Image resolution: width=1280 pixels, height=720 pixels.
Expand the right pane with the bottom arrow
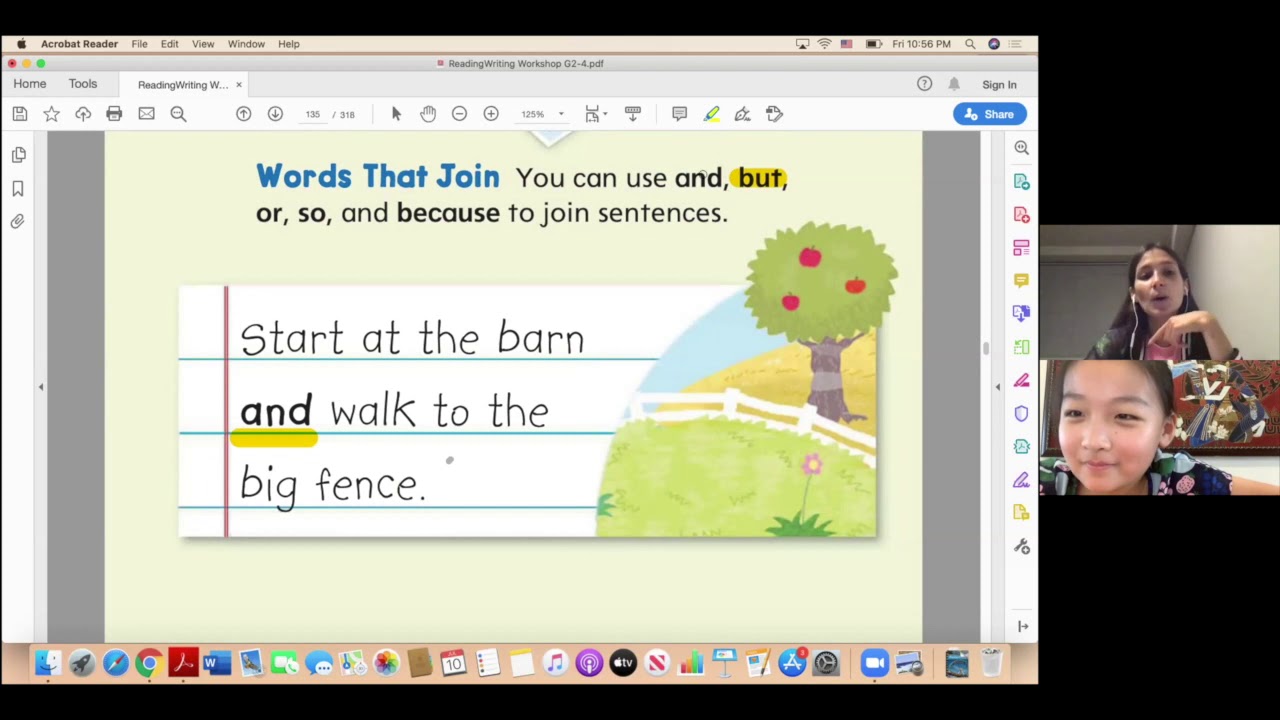click(1022, 626)
